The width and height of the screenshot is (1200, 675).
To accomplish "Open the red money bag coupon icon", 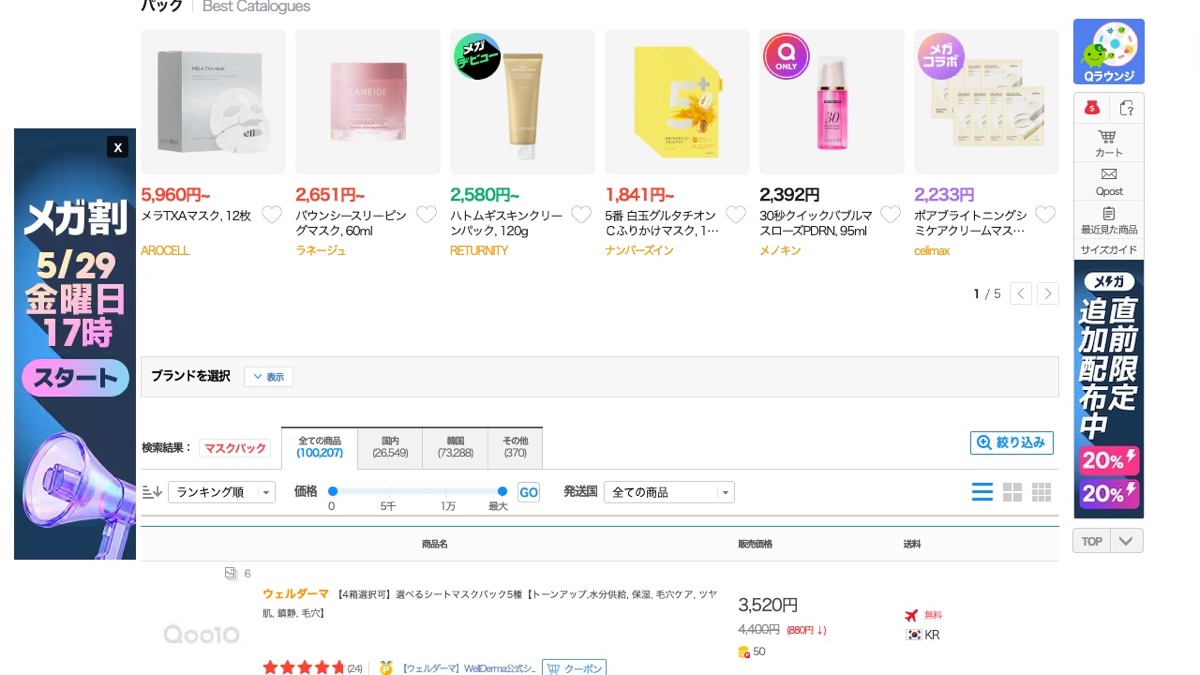I will (x=1092, y=108).
